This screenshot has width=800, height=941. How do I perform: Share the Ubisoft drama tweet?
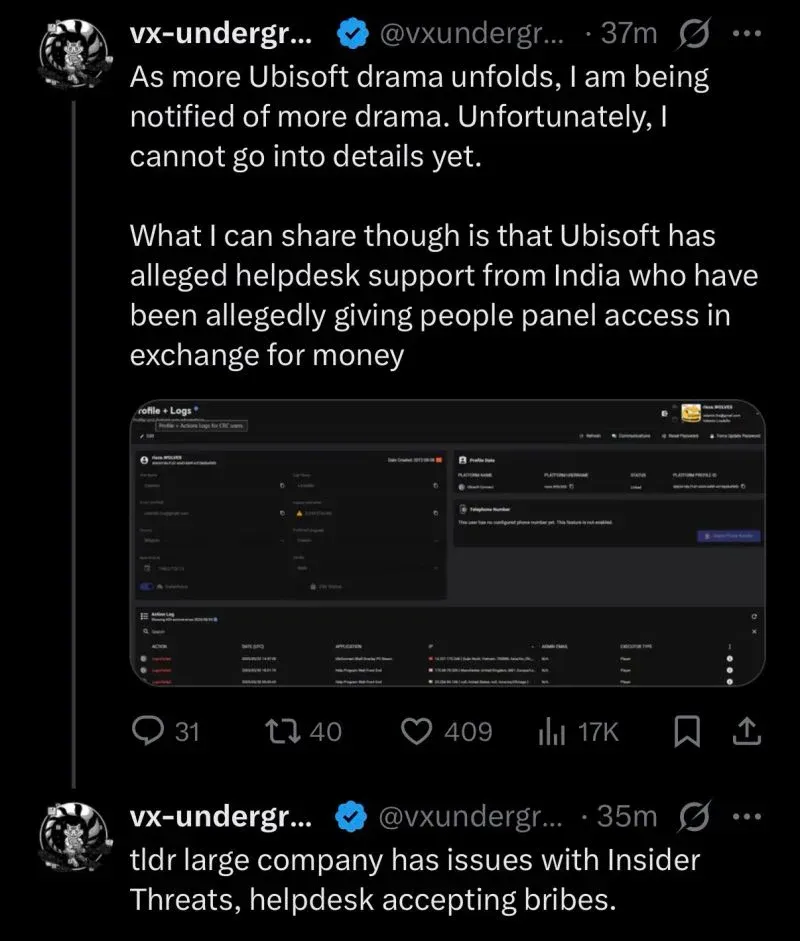click(x=745, y=732)
